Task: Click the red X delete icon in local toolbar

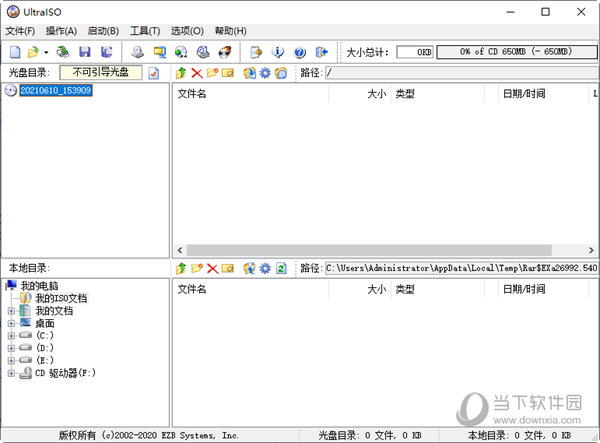Action: point(212,268)
